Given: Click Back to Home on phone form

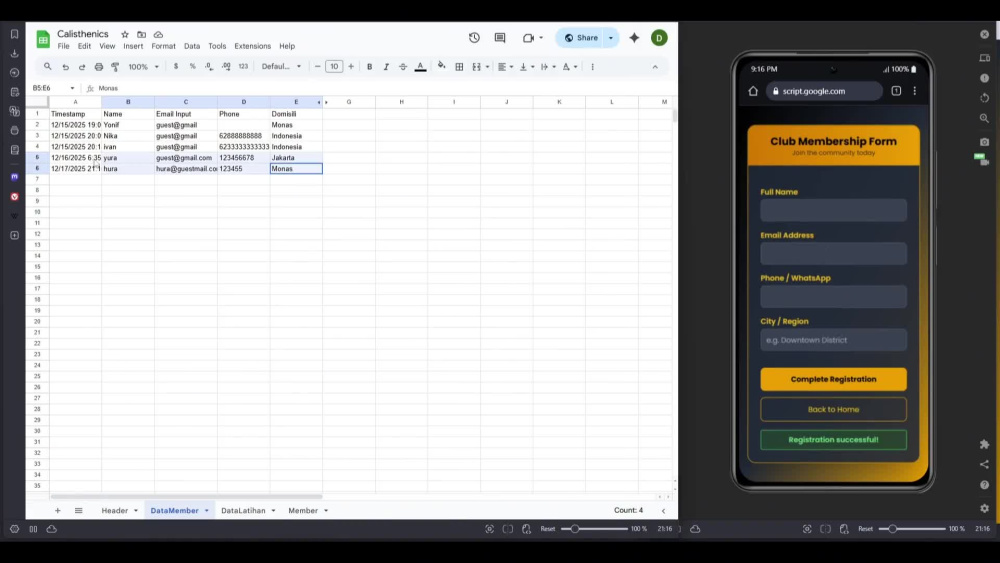Looking at the screenshot, I should [x=833, y=409].
